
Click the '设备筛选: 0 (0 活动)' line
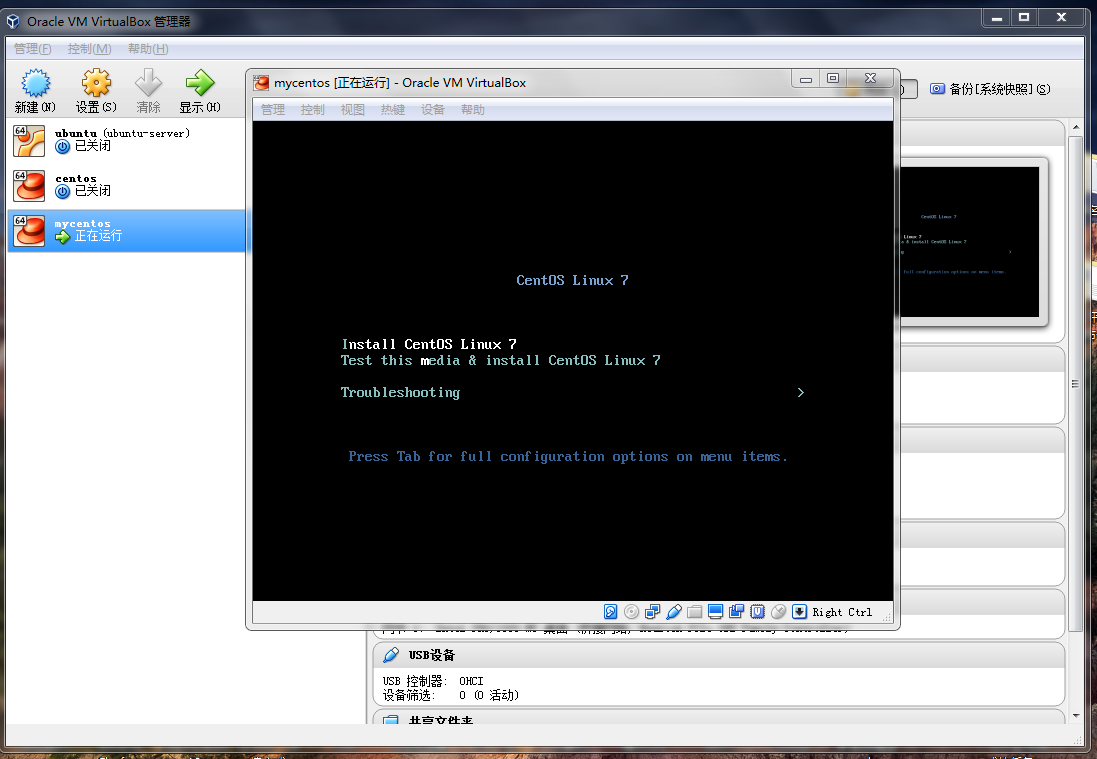[x=451, y=695]
